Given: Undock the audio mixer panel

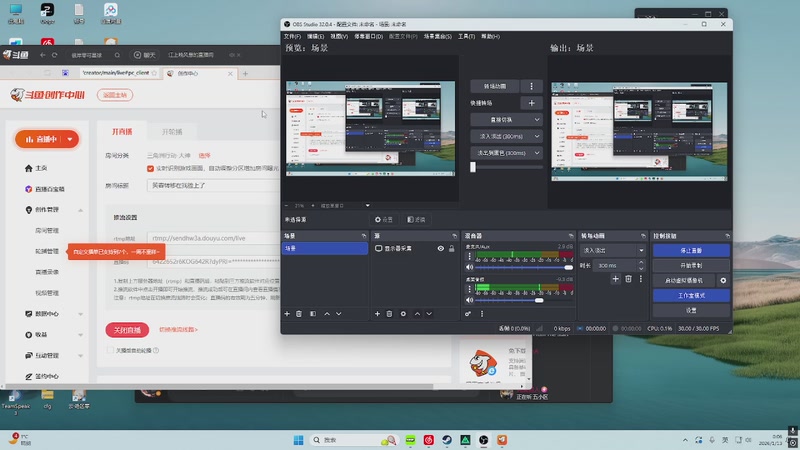Looking at the screenshot, I should click(x=571, y=236).
